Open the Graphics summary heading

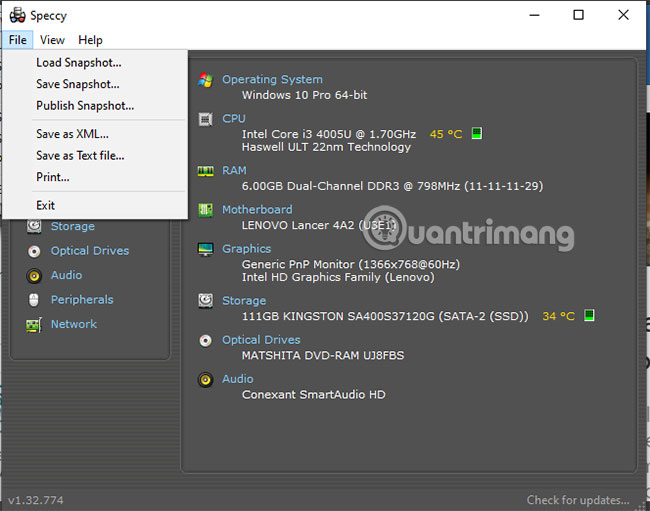(x=247, y=249)
